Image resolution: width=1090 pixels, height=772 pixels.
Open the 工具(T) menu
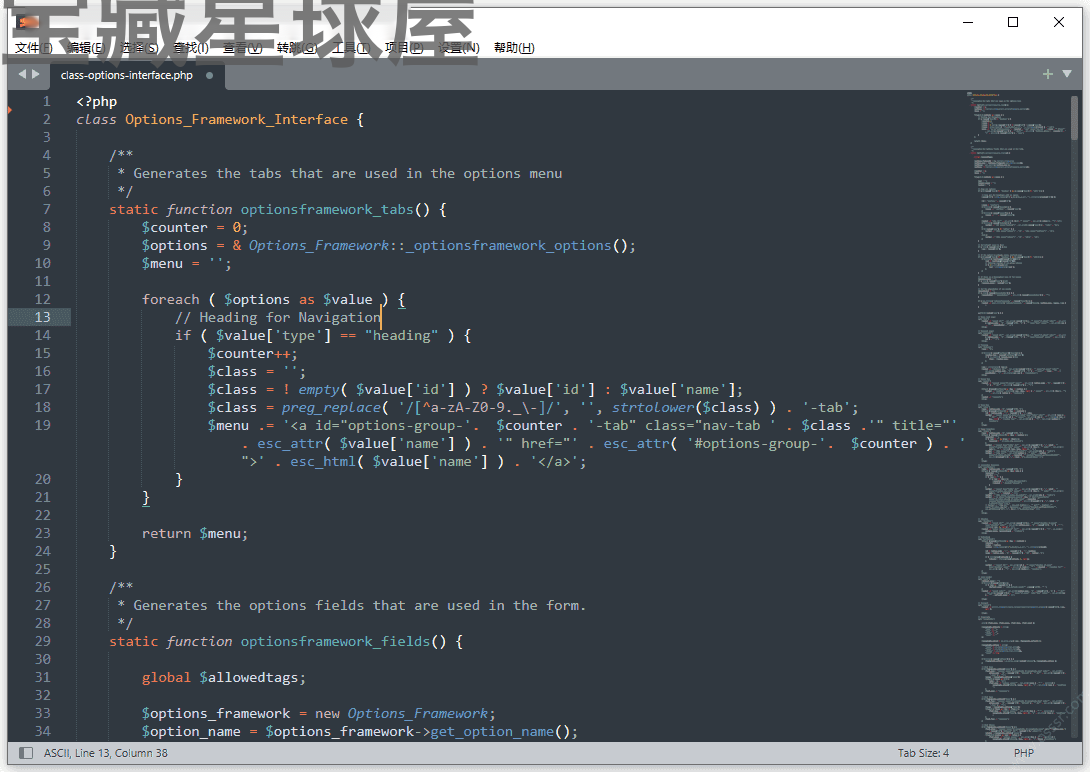pos(350,48)
